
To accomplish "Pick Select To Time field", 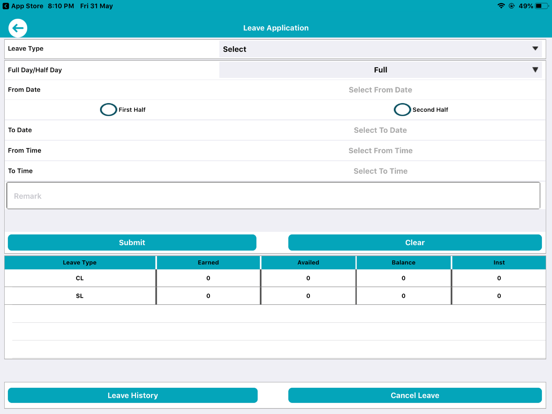I will [380, 171].
